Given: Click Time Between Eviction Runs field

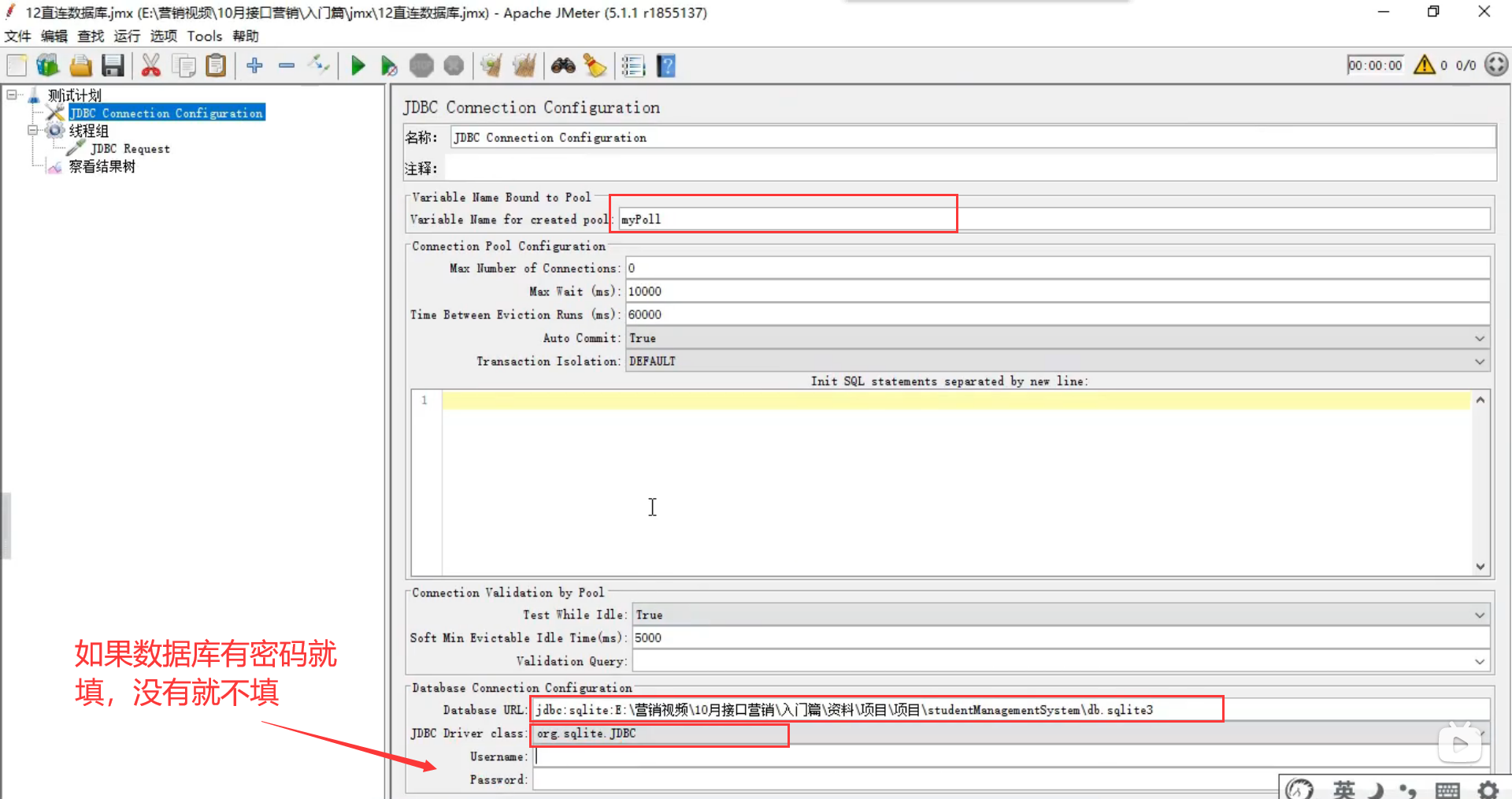Looking at the screenshot, I should coord(1058,314).
